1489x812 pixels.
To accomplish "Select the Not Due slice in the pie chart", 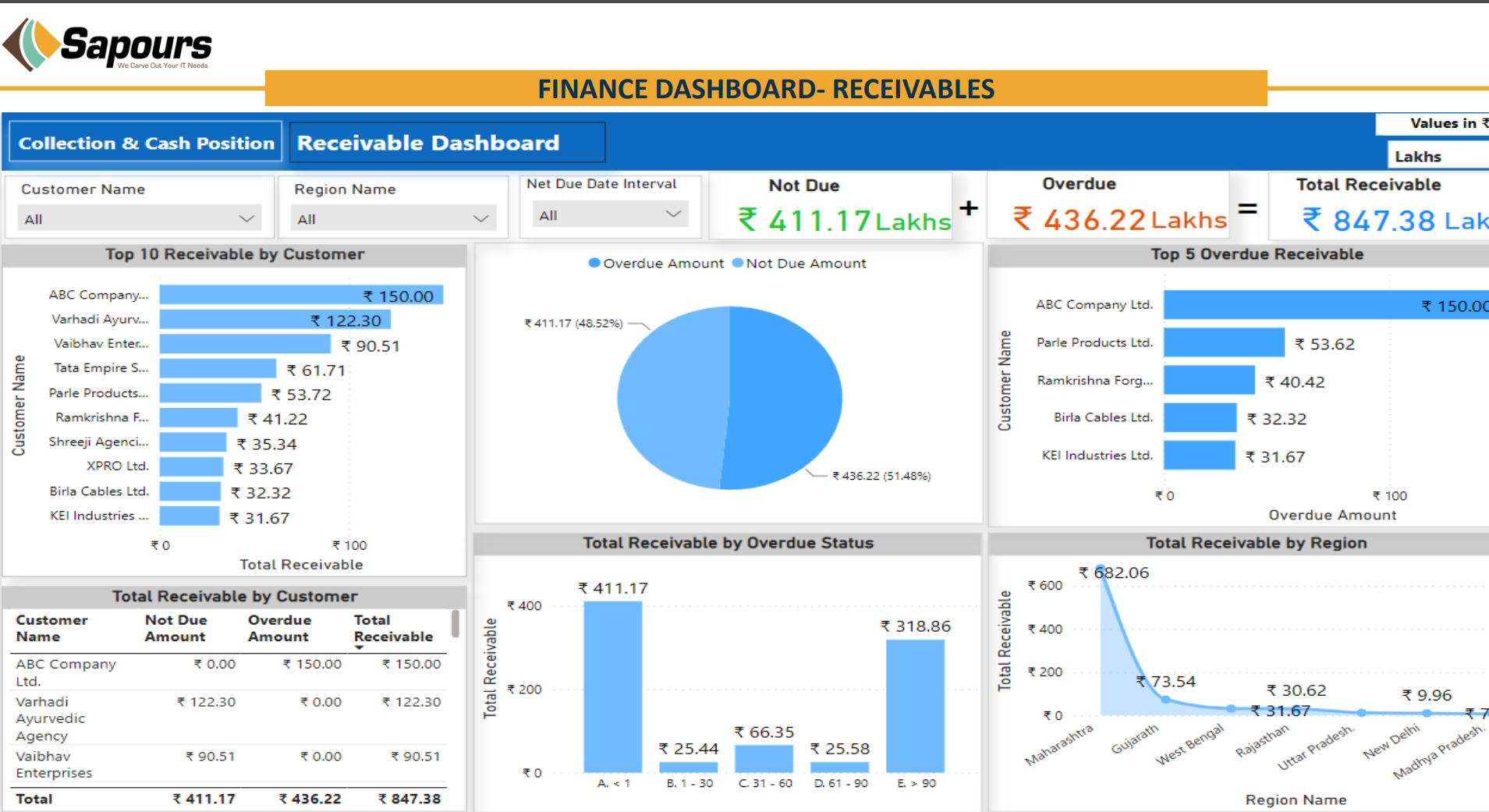I will coord(675,398).
